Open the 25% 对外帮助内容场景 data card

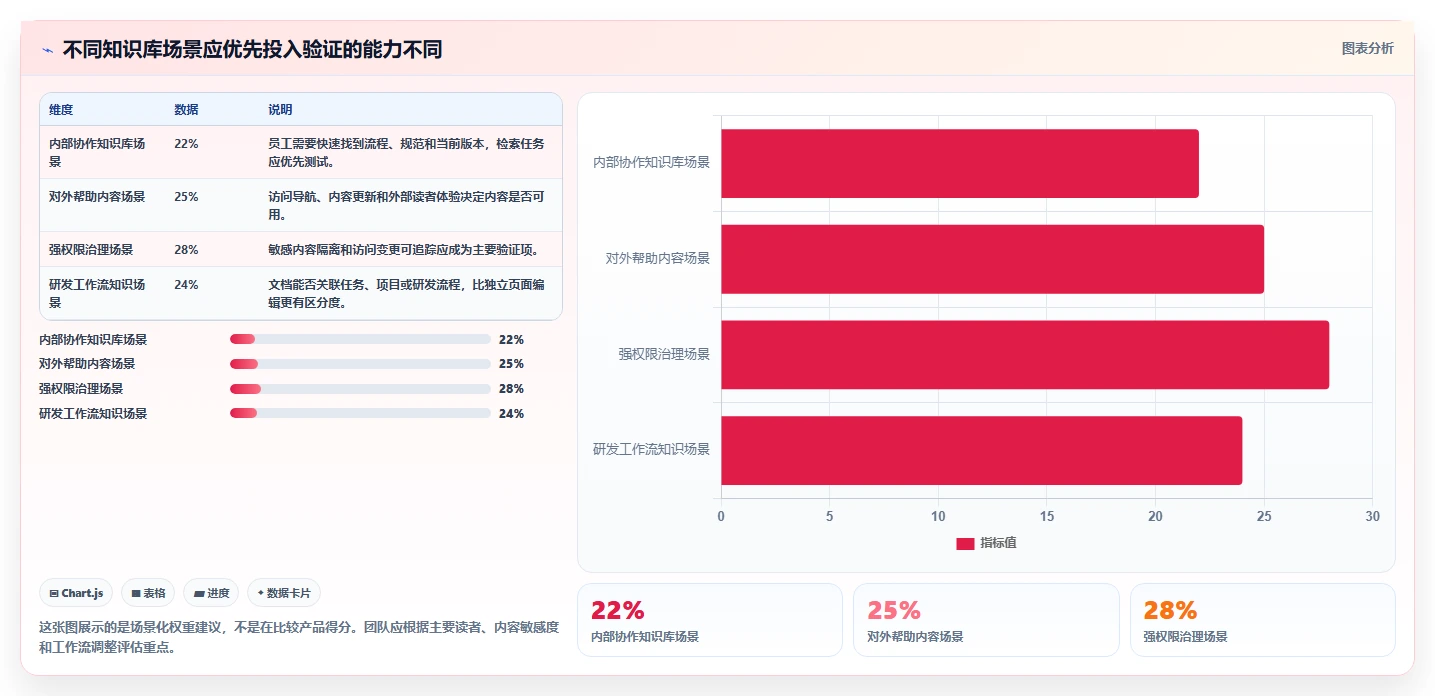click(986, 620)
